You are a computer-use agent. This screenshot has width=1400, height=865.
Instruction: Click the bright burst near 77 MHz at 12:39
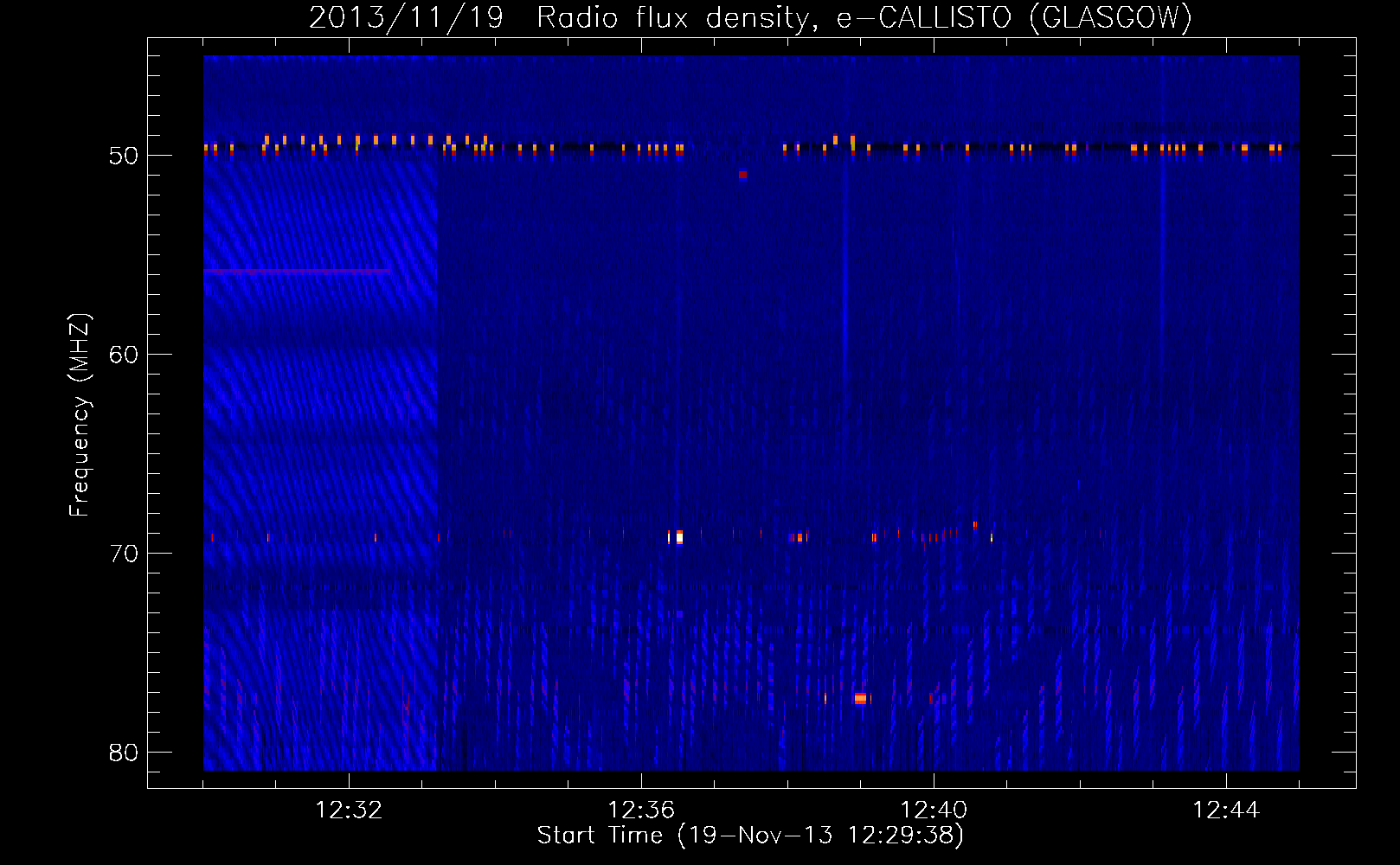tap(860, 698)
